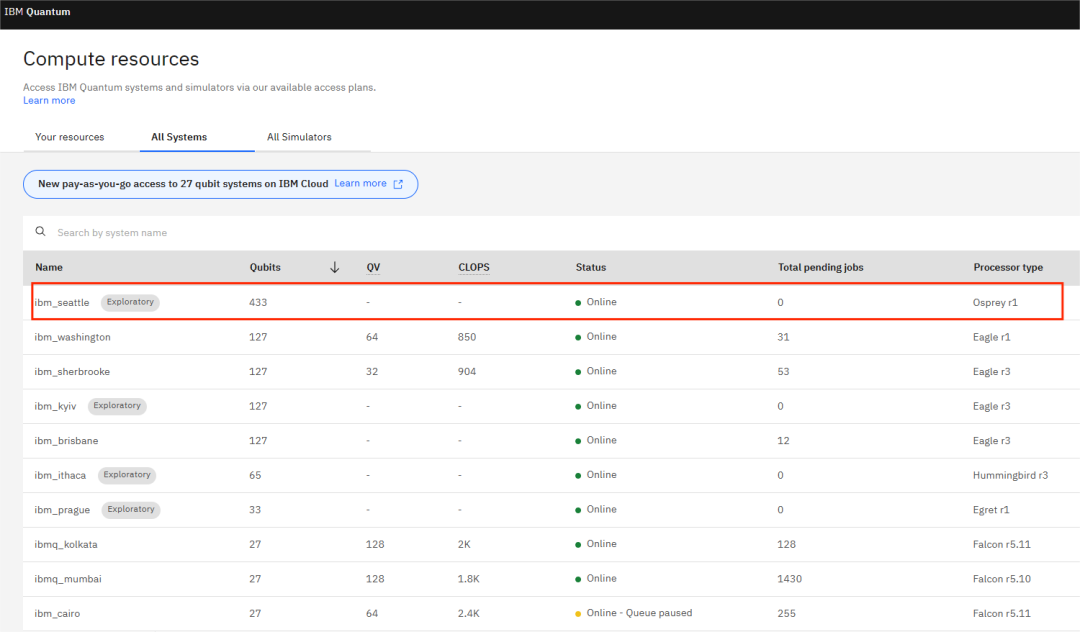Click the Eagle r3 processor for ibm_sherbrooke
The image size is (1080, 632).
click(x=992, y=372)
